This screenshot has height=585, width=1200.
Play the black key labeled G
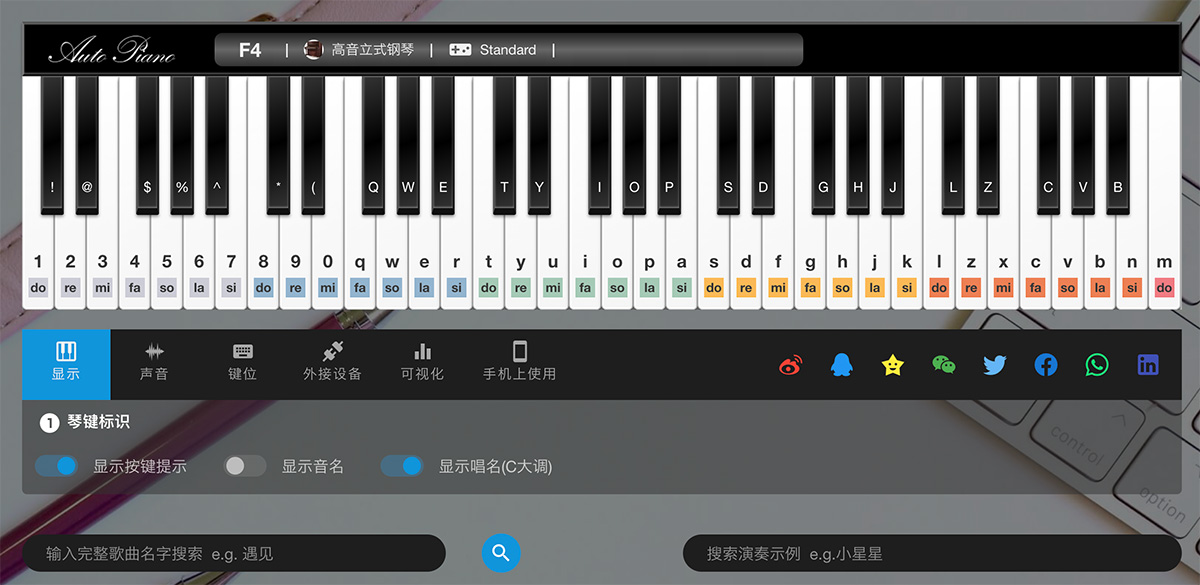823,145
